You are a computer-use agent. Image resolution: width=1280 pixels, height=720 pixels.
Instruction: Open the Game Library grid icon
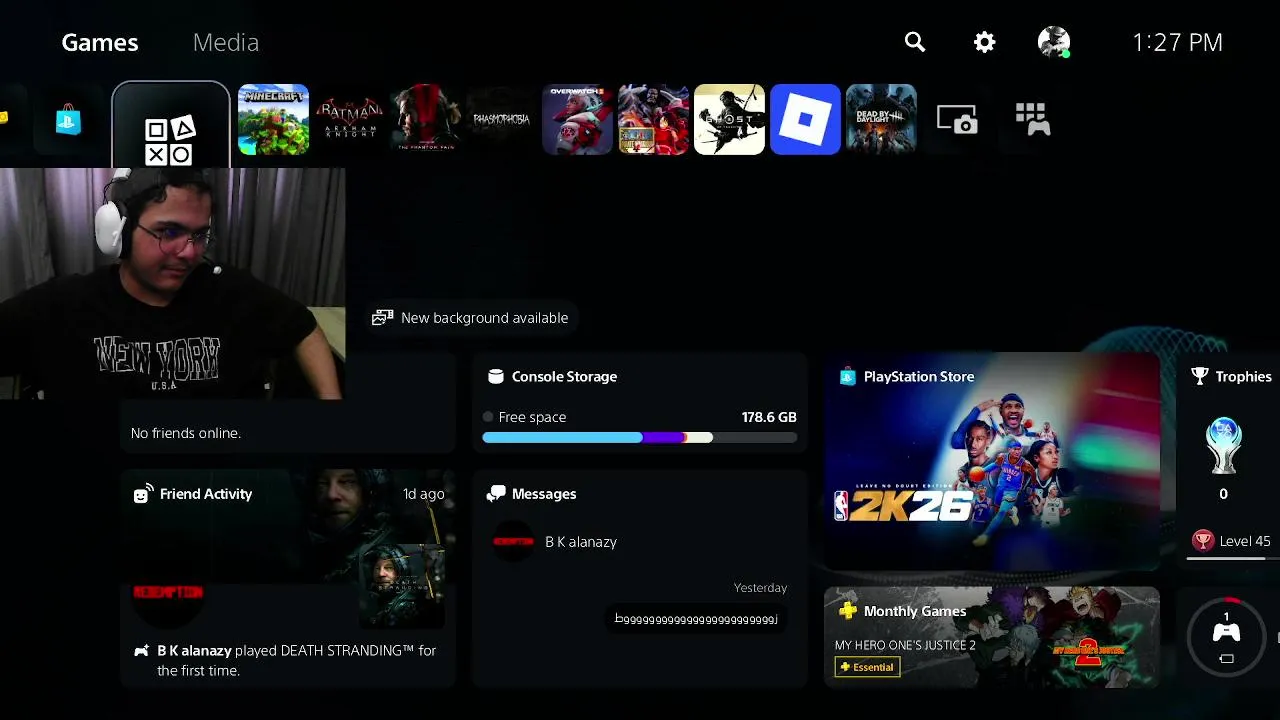click(x=1033, y=119)
